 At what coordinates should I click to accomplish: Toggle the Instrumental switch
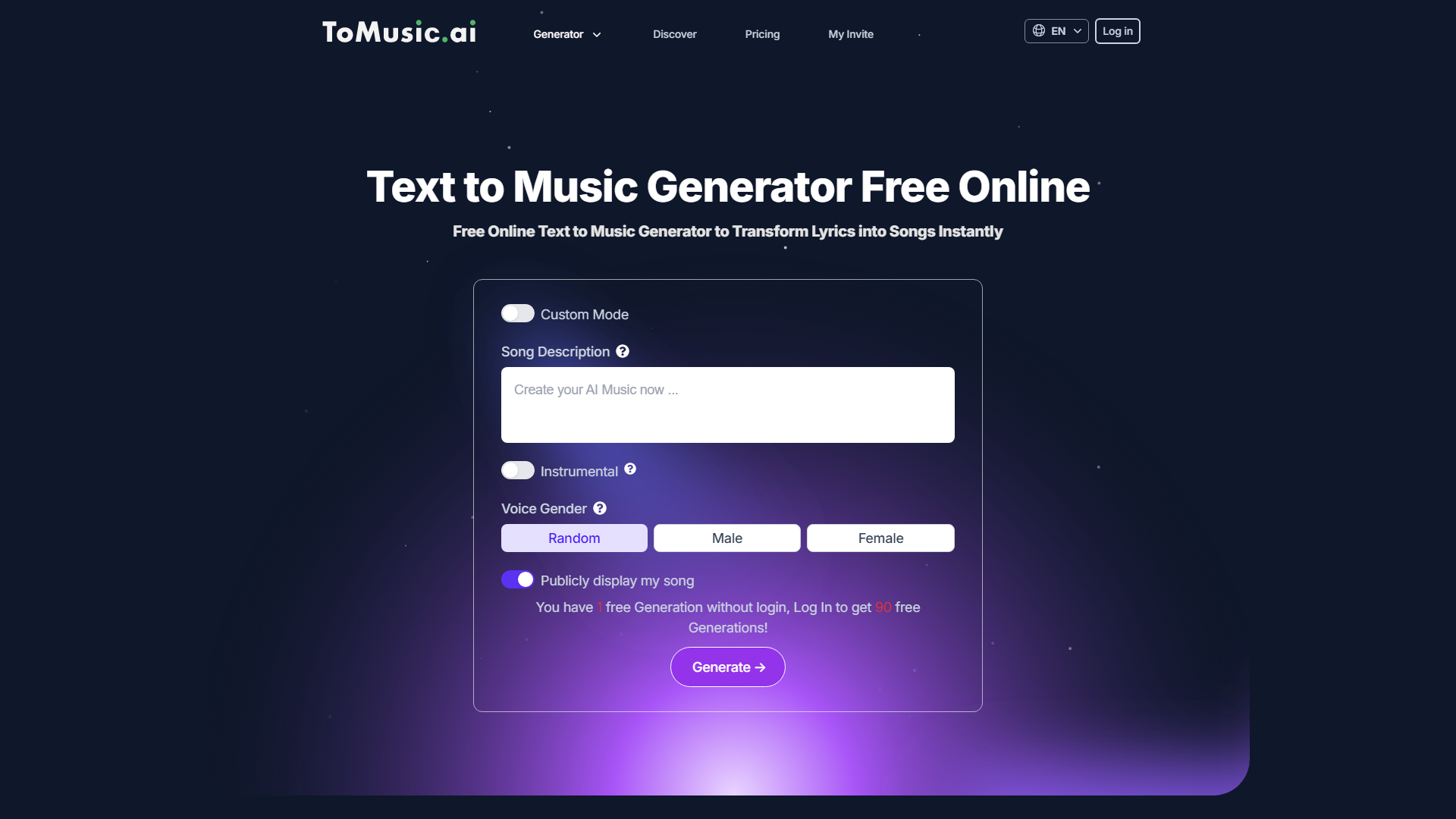[518, 469]
